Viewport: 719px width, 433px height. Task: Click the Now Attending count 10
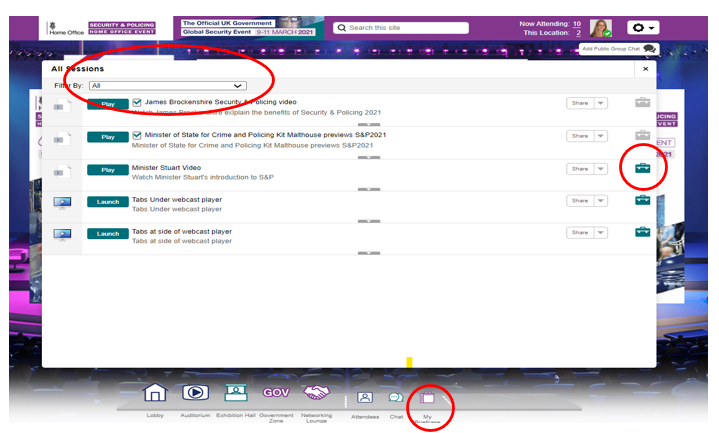click(x=577, y=24)
